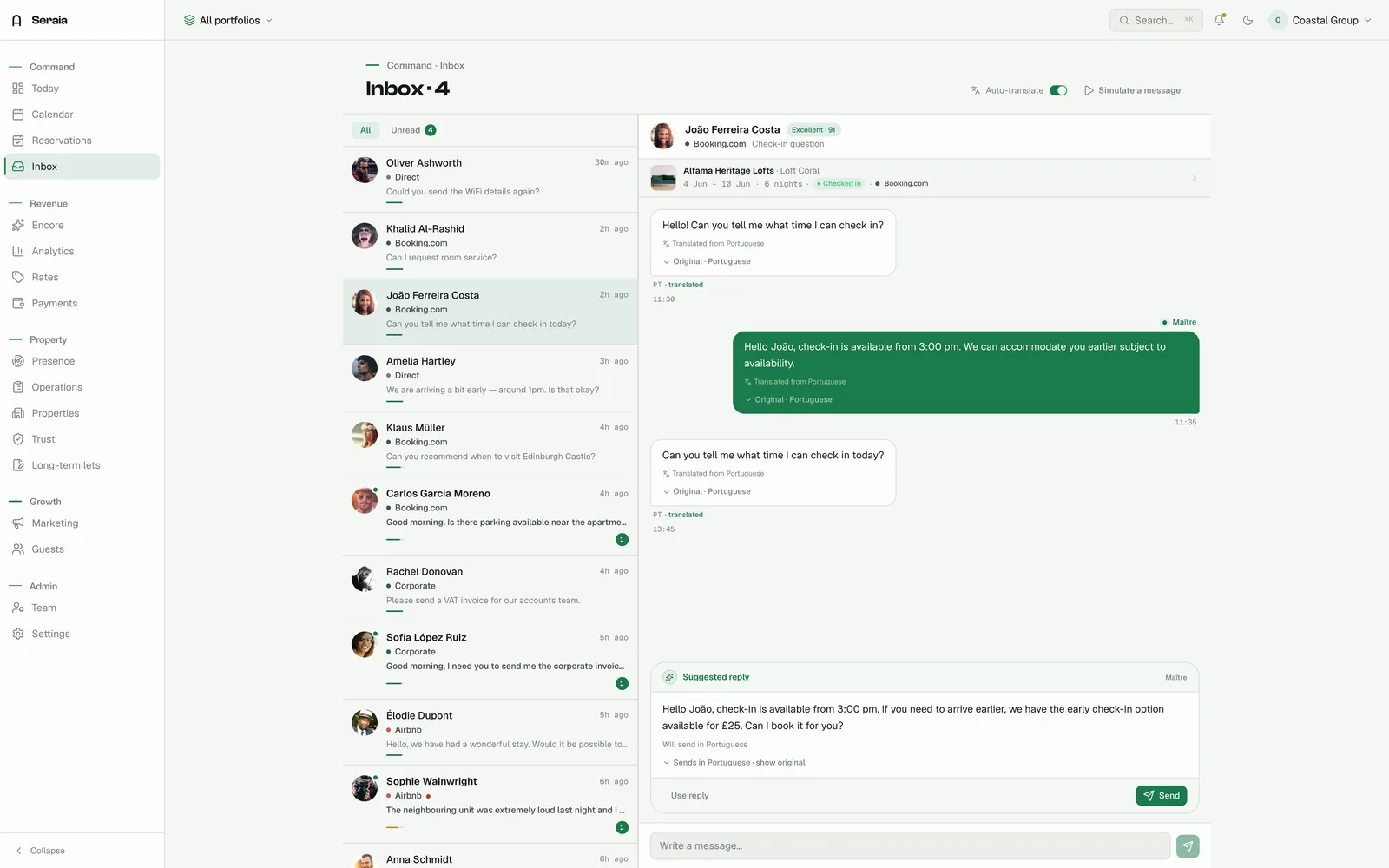This screenshot has width=1389, height=868.
Task: Click the Simulate a message play icon
Action: (1089, 90)
